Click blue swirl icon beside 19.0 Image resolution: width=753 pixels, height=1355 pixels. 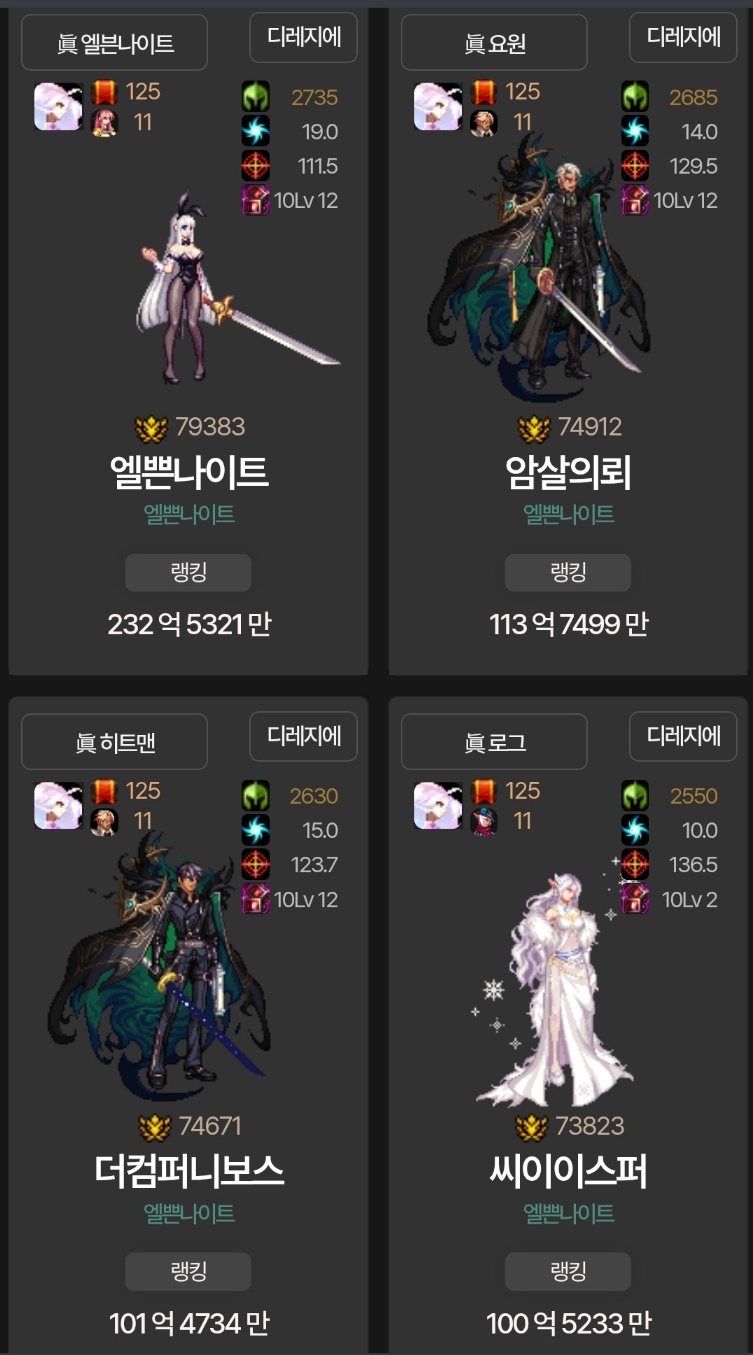(x=256, y=131)
